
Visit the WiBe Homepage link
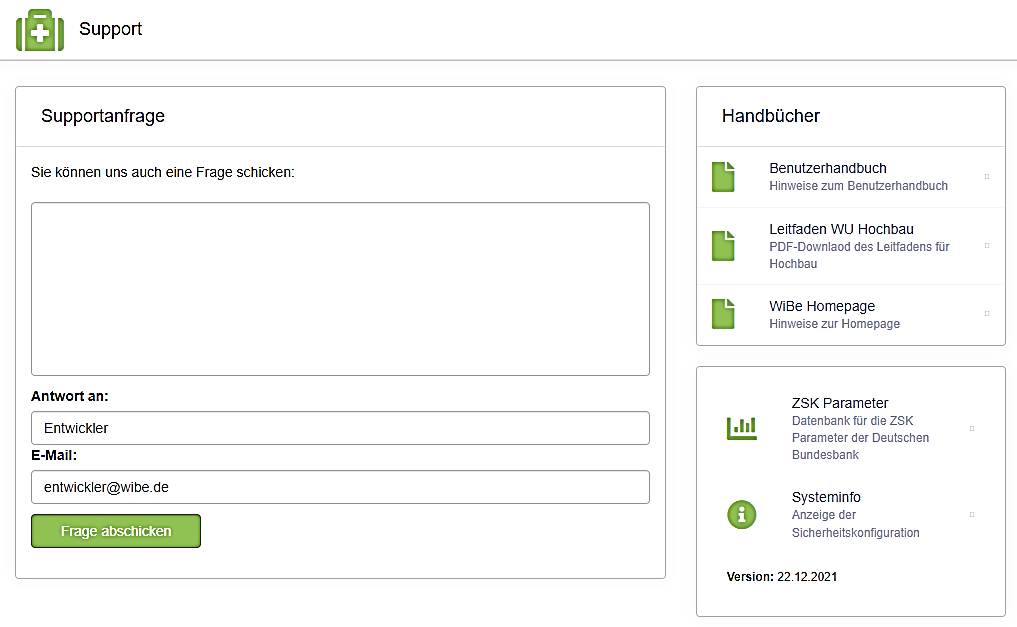tap(822, 306)
